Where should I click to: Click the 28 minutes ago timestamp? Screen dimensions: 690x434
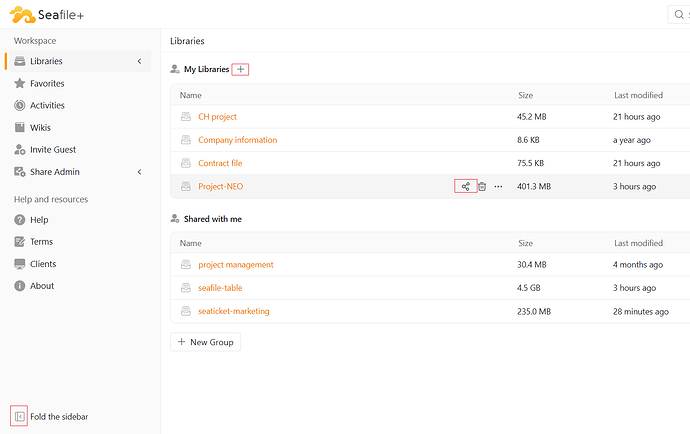641,311
